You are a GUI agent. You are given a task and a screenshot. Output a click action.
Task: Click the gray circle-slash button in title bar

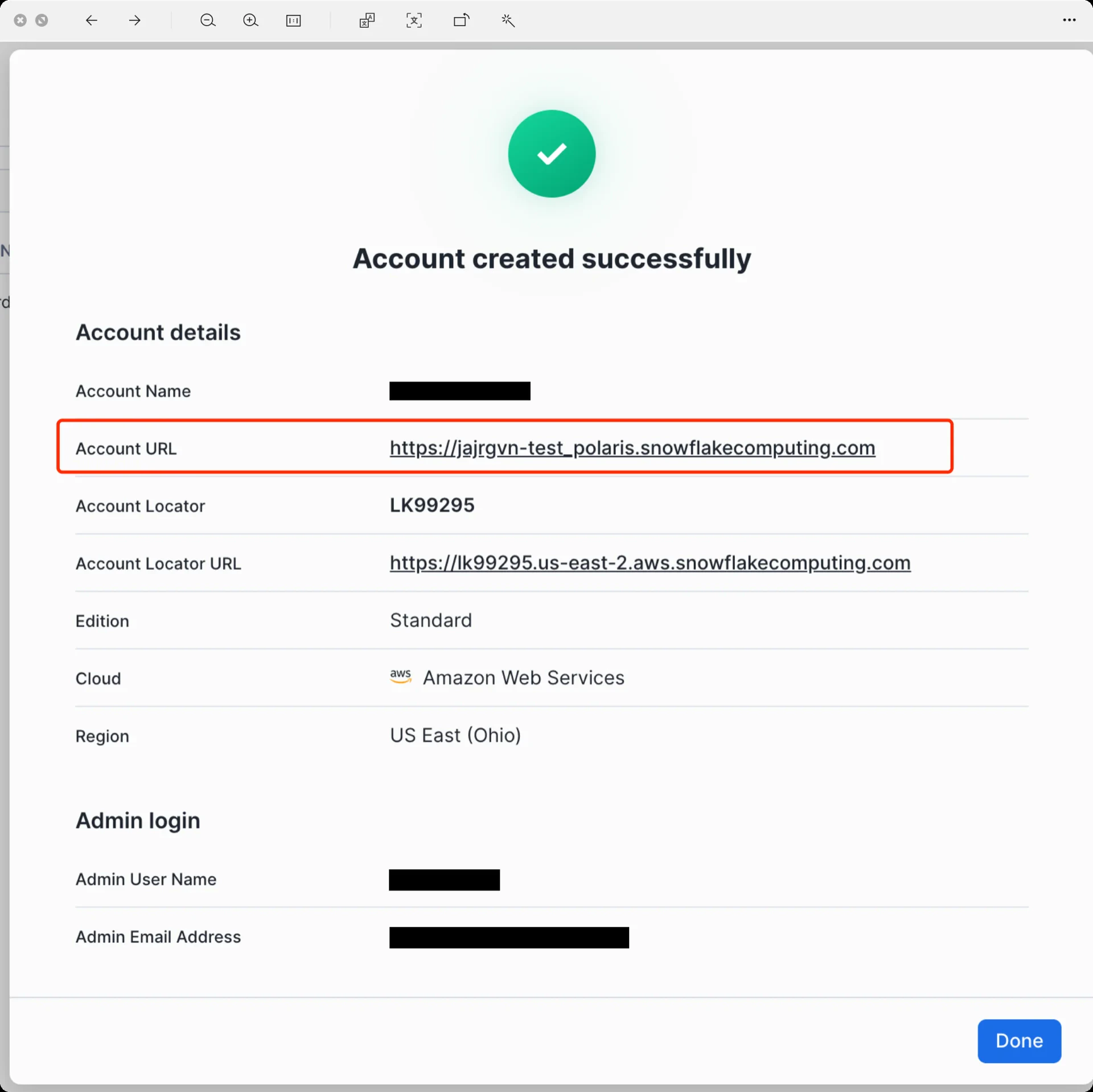[42, 20]
